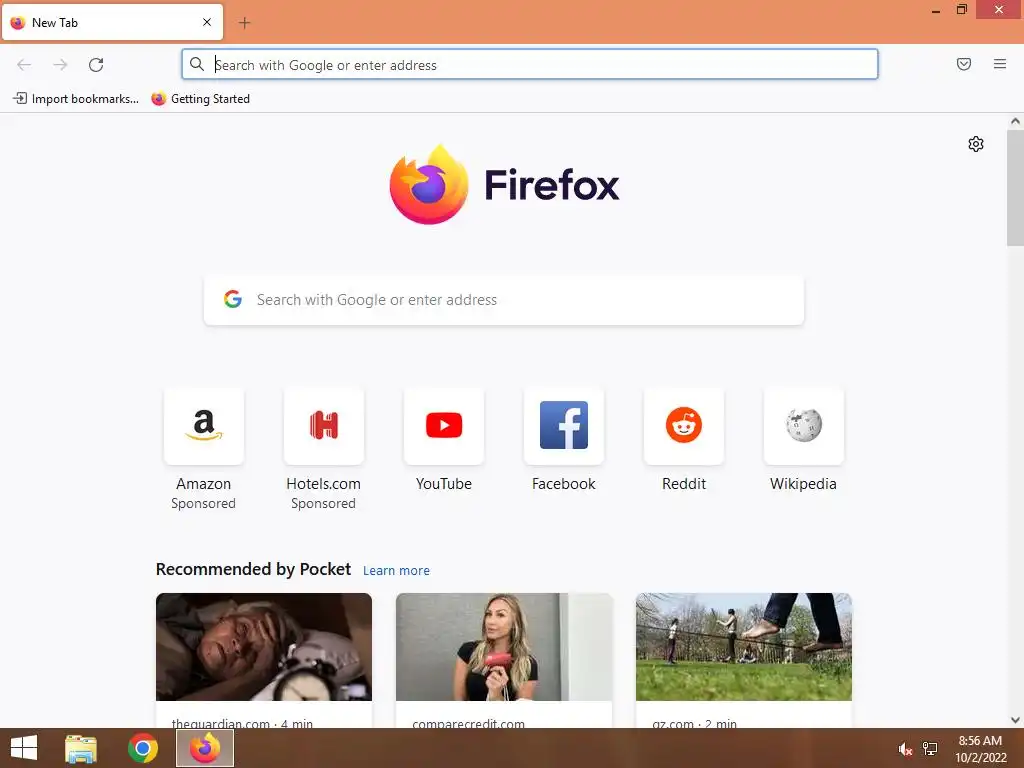Click the forward navigation arrow
Viewport: 1024px width, 768px height.
60,65
